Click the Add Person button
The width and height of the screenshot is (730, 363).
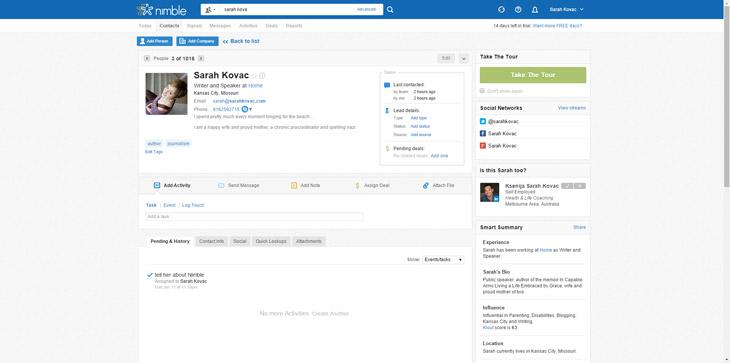[x=155, y=41]
